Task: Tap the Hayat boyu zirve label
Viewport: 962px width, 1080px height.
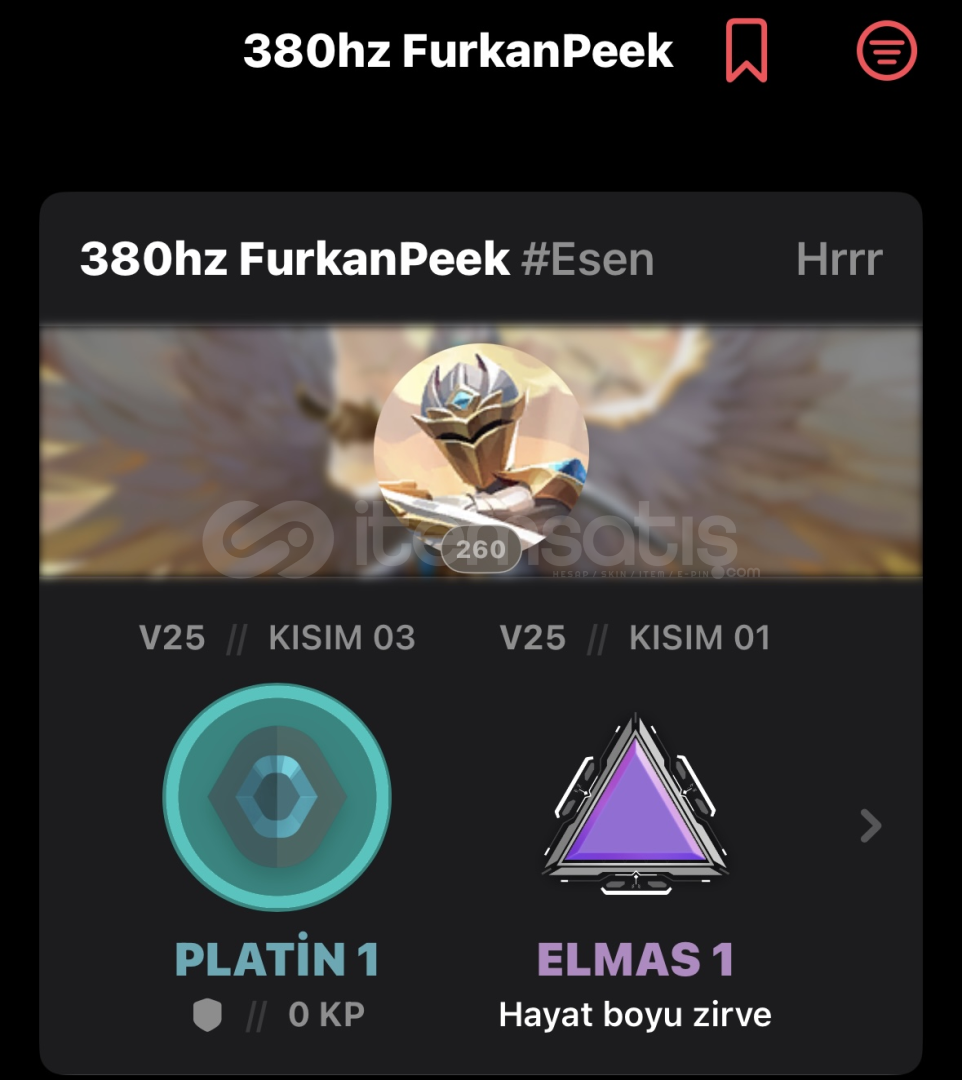Action: pyautogui.click(x=635, y=1015)
